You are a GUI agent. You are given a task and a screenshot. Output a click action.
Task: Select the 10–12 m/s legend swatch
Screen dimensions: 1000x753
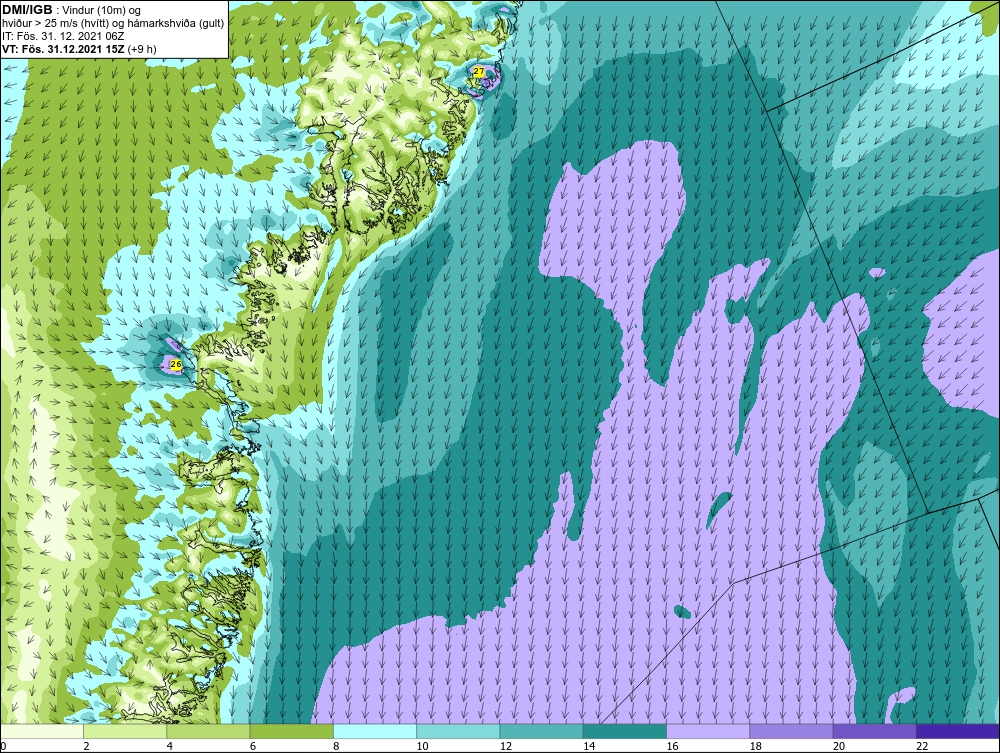point(458,731)
